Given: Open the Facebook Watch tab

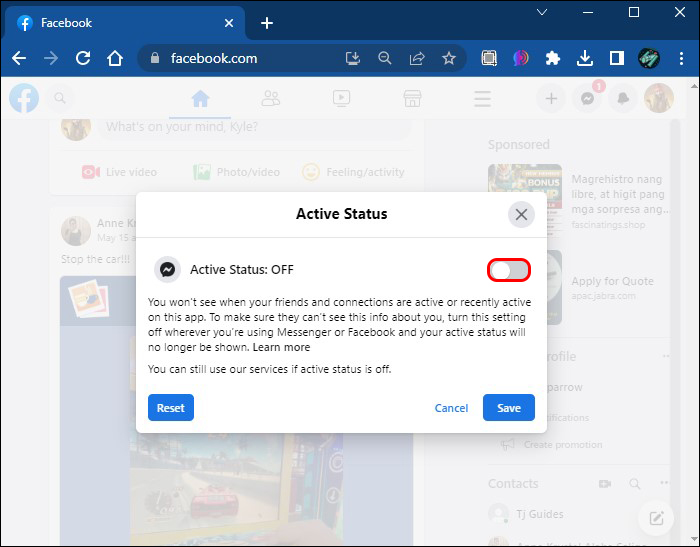Looking at the screenshot, I should pos(341,99).
